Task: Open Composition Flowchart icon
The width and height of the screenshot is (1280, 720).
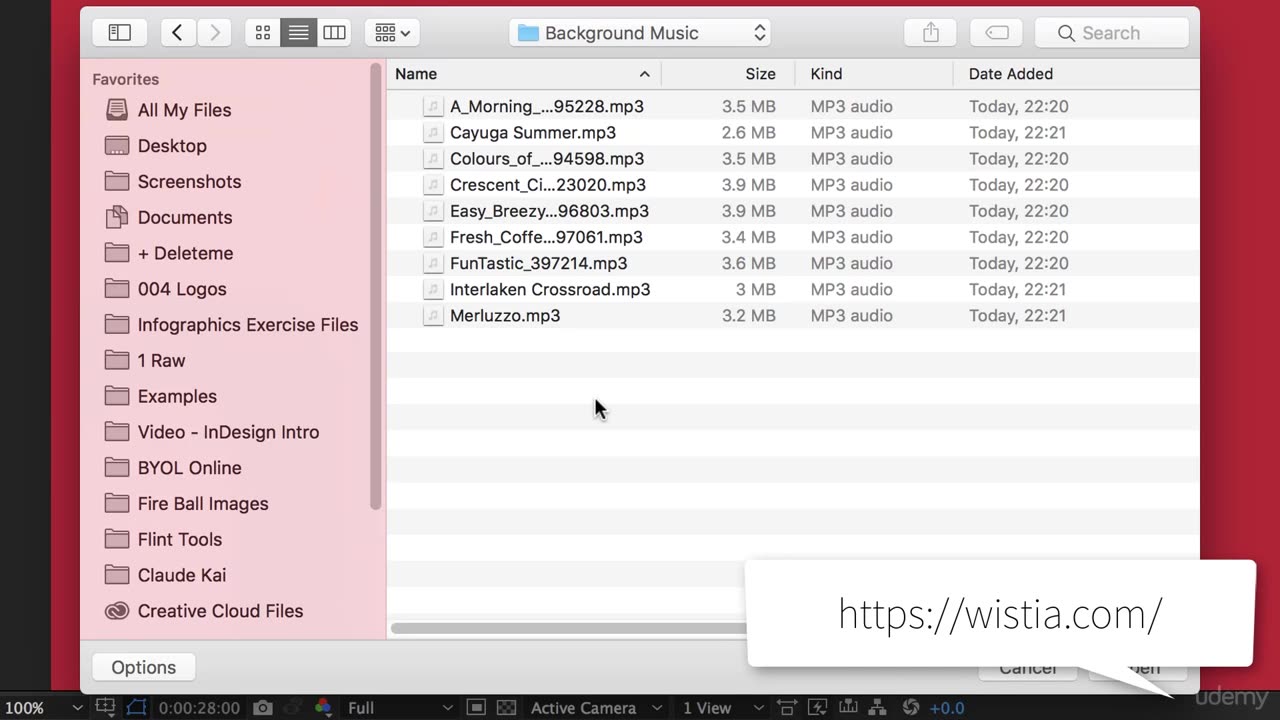Action: point(878,708)
